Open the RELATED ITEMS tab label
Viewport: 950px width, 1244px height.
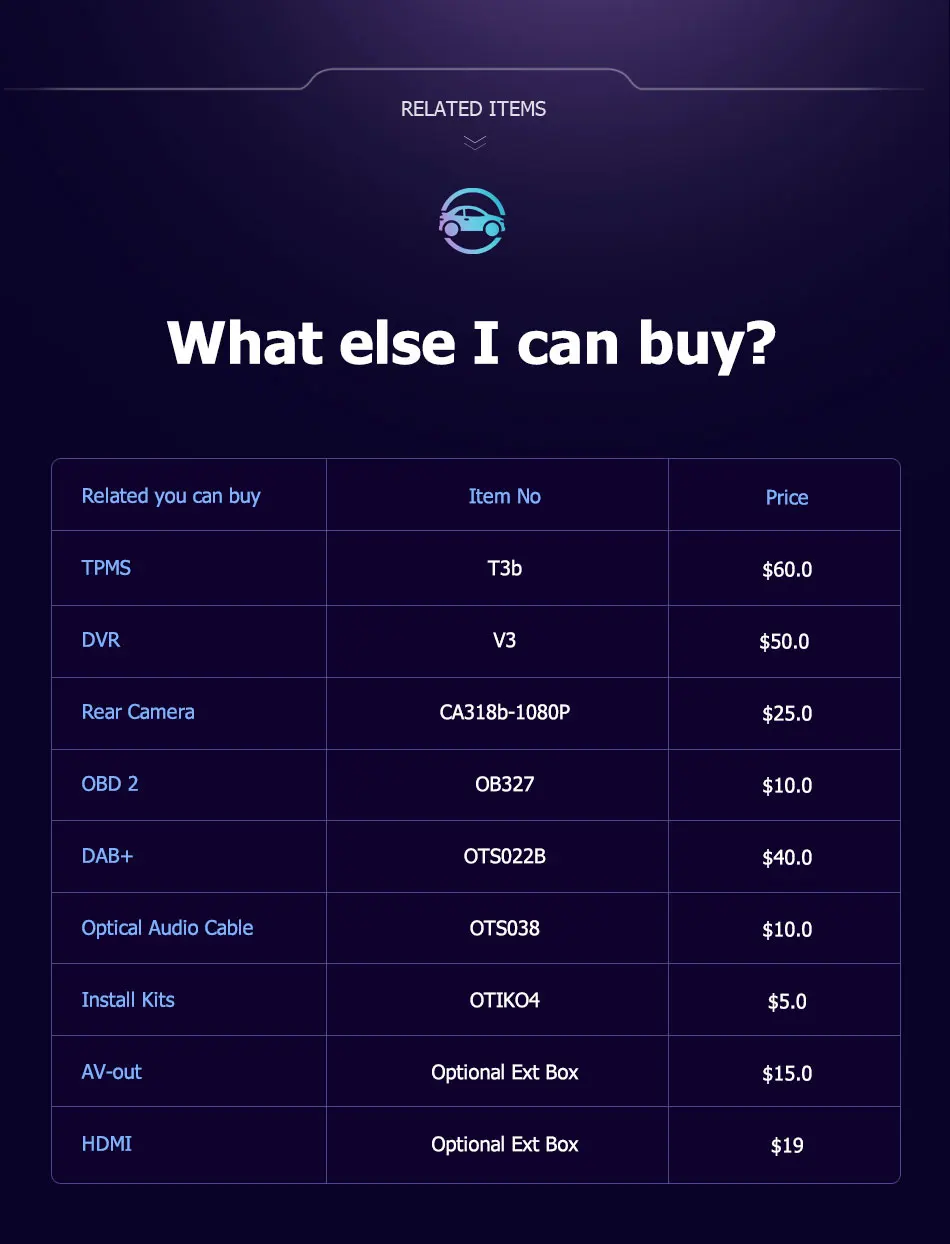click(x=473, y=109)
